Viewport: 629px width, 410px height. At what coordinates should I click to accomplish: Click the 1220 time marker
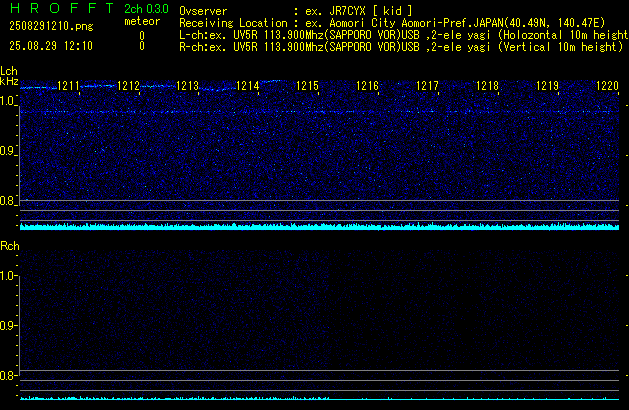click(607, 86)
